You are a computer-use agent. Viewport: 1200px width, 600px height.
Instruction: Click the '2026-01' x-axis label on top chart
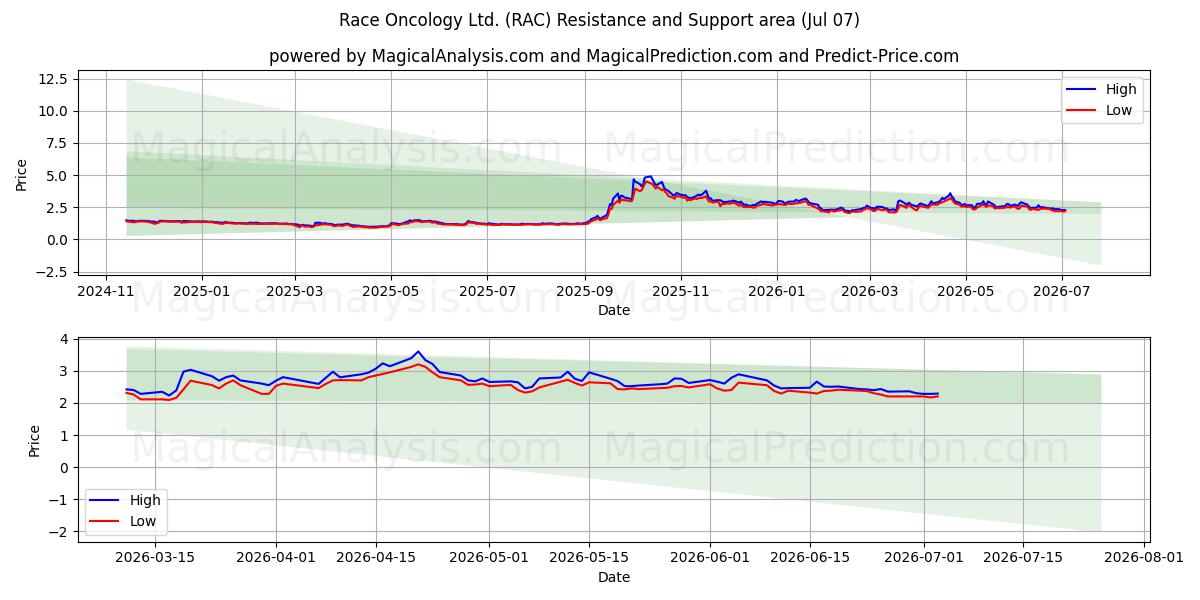[777, 291]
